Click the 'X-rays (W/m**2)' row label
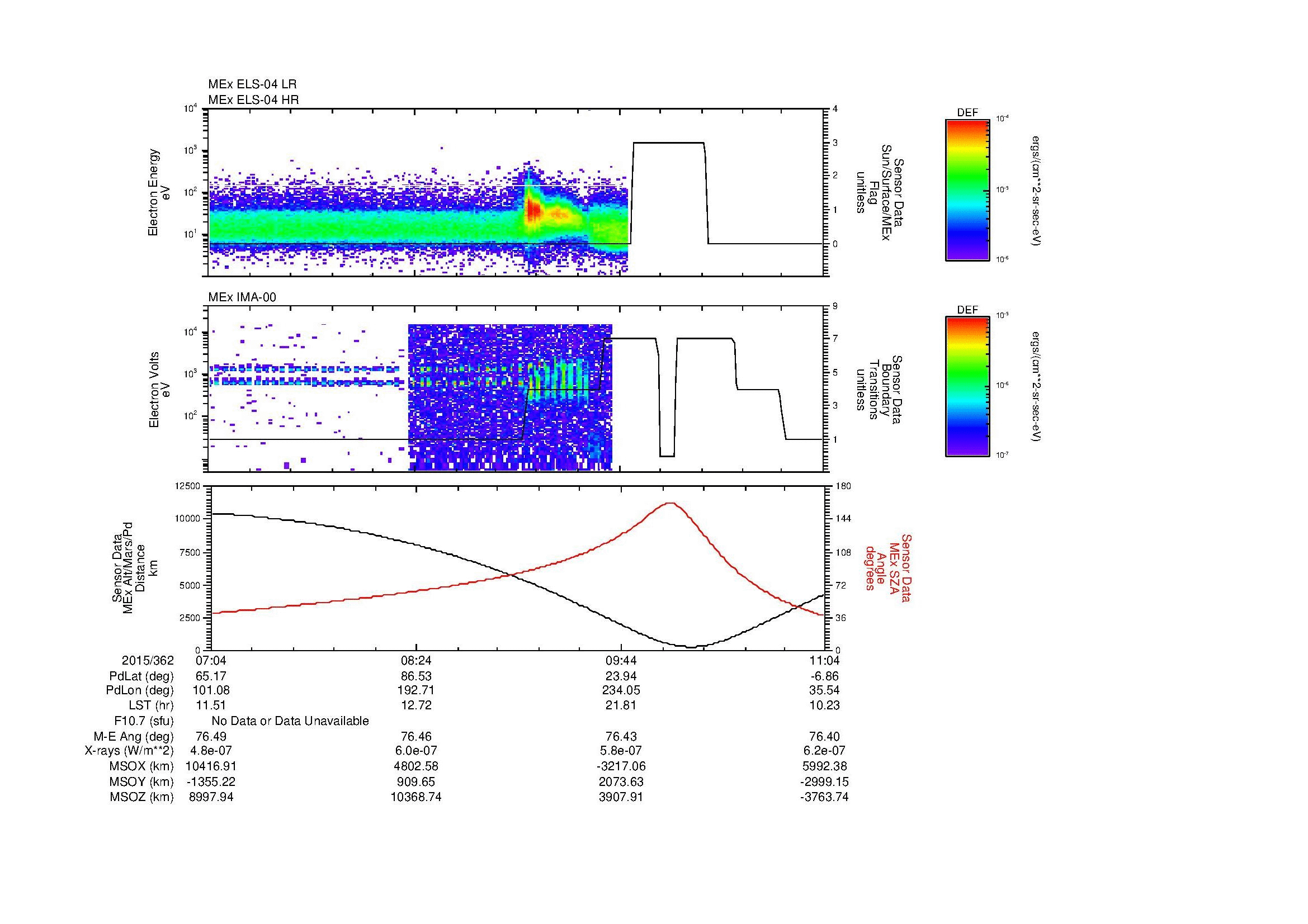The image size is (1308, 924). [129, 751]
